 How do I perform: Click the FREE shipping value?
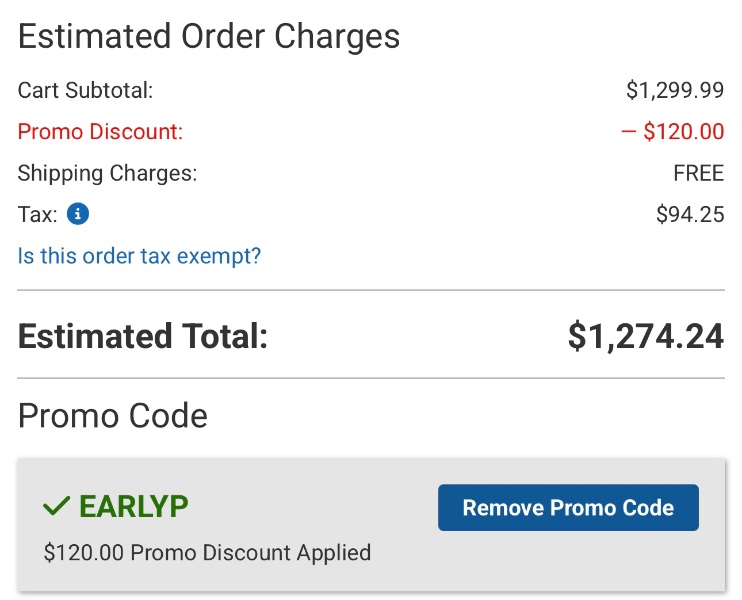coord(698,173)
